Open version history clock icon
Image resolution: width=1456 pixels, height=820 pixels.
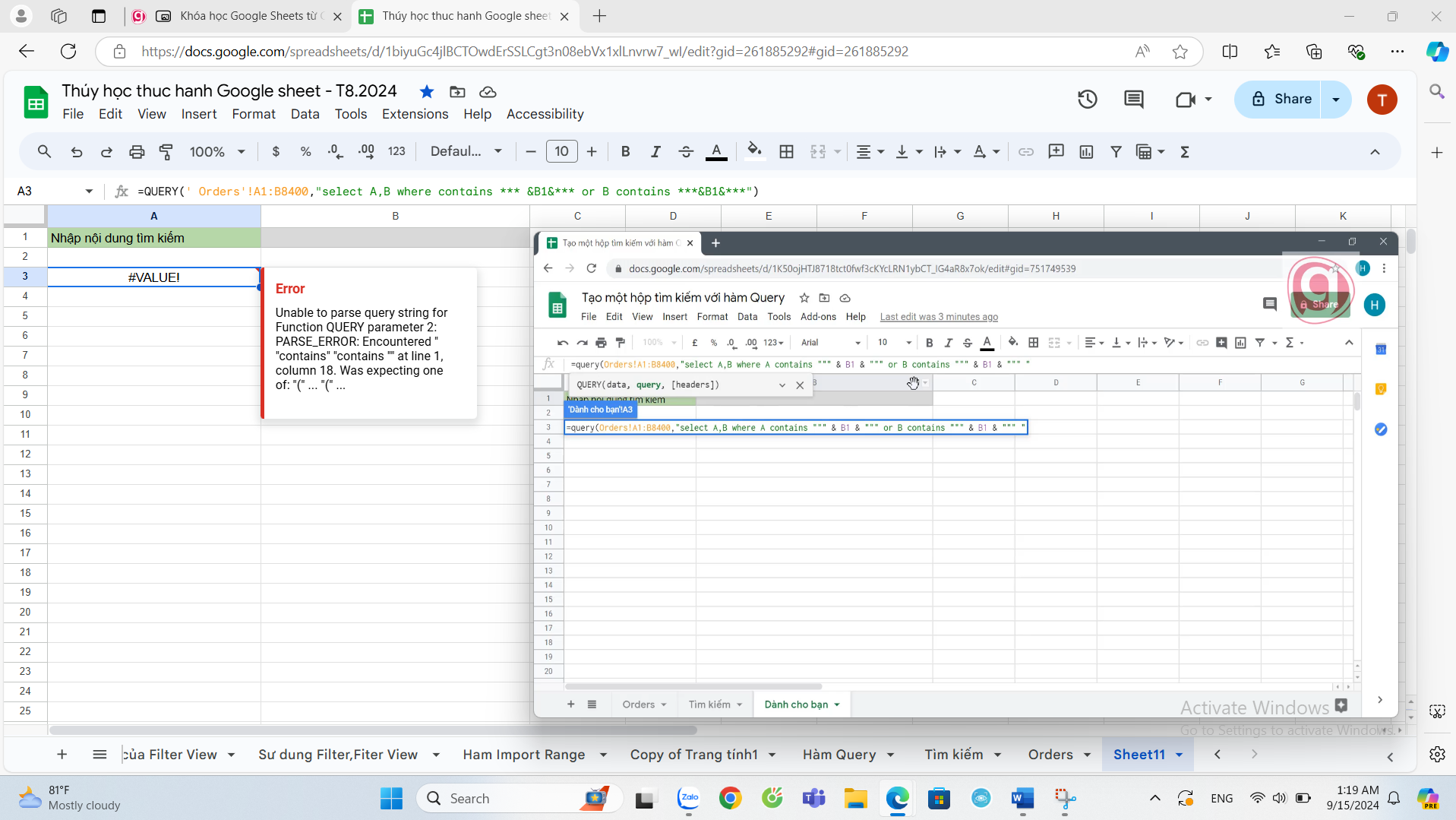(1087, 100)
